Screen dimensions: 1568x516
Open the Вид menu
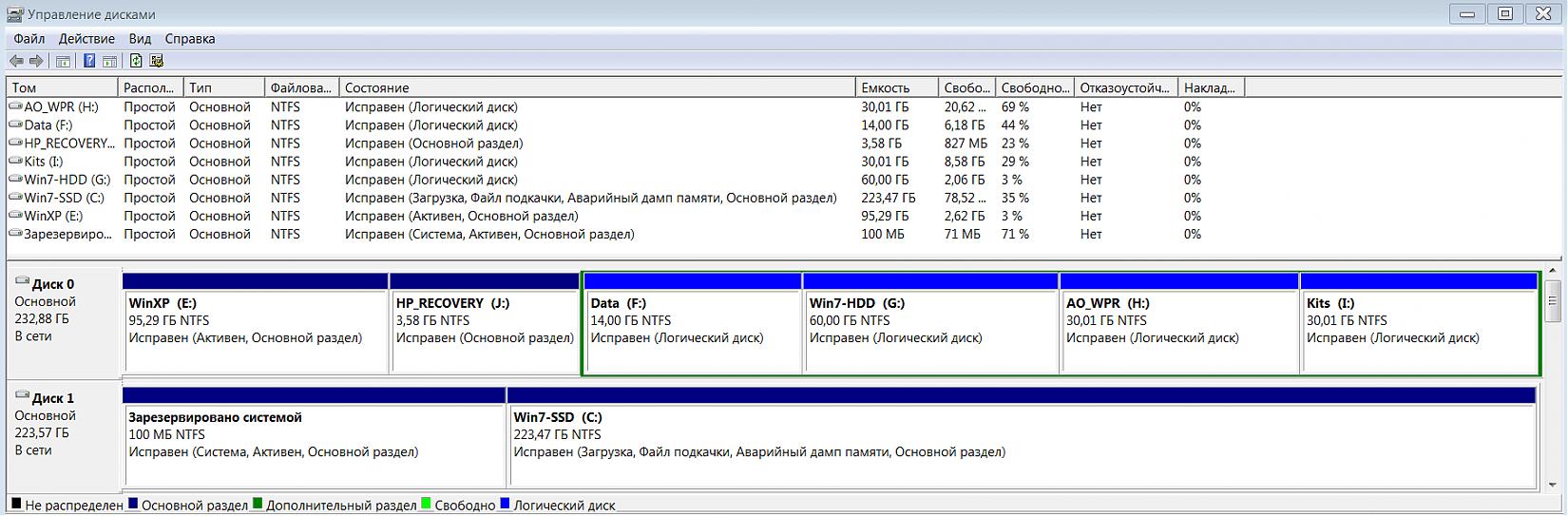140,39
